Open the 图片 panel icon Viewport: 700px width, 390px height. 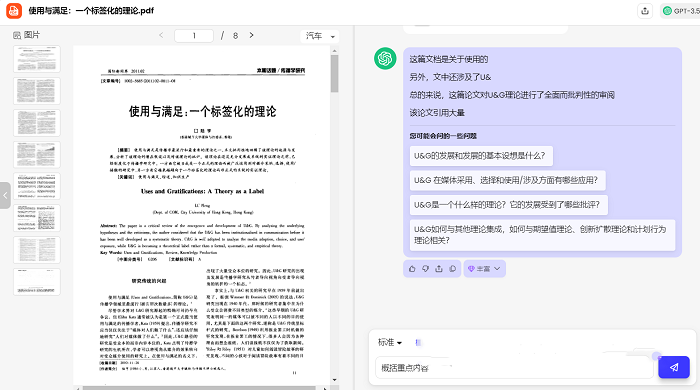(17, 35)
